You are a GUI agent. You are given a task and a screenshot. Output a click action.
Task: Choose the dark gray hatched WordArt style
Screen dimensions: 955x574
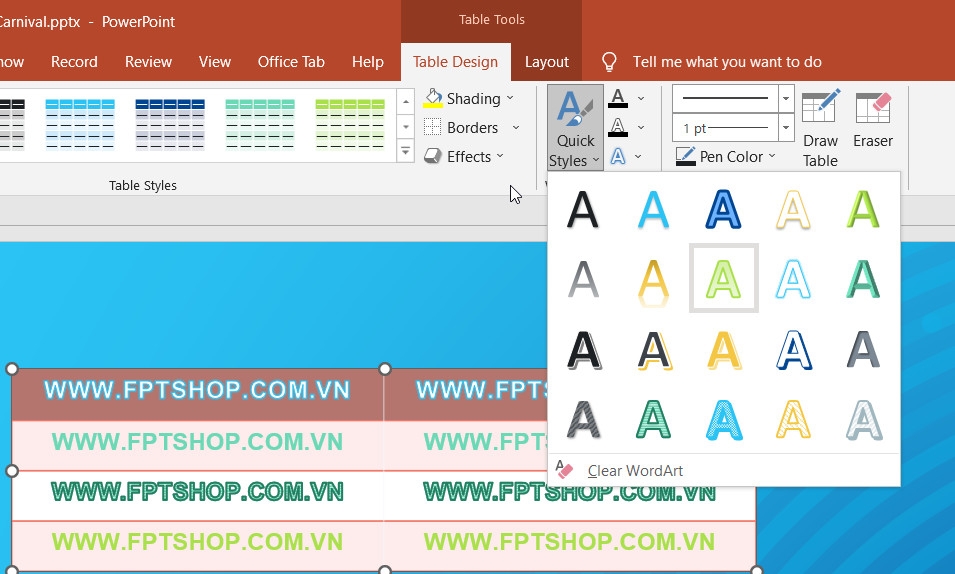click(583, 419)
